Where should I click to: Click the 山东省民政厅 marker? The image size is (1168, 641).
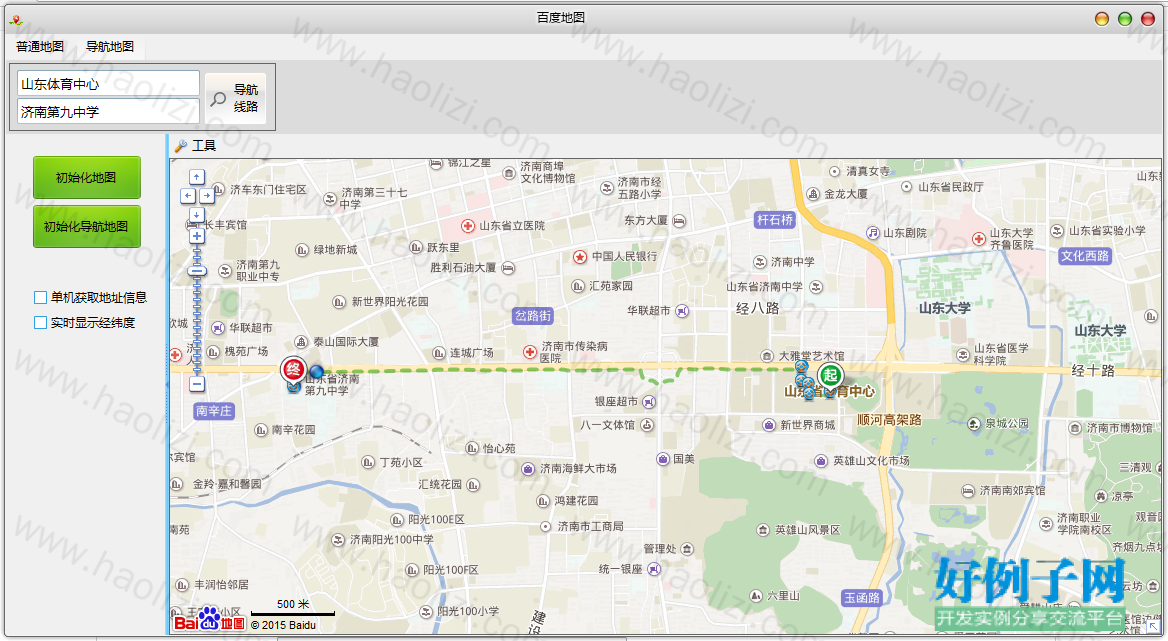pyautogui.click(x=907, y=187)
